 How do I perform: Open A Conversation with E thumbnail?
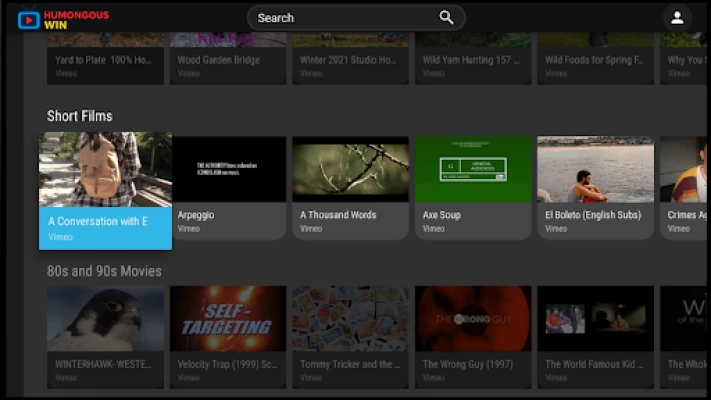point(105,170)
